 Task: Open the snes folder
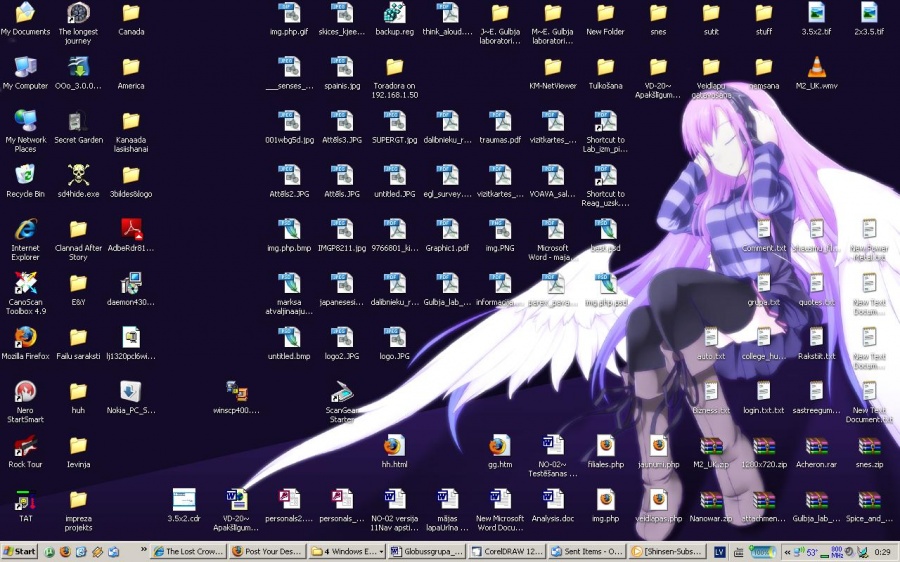pos(658,19)
